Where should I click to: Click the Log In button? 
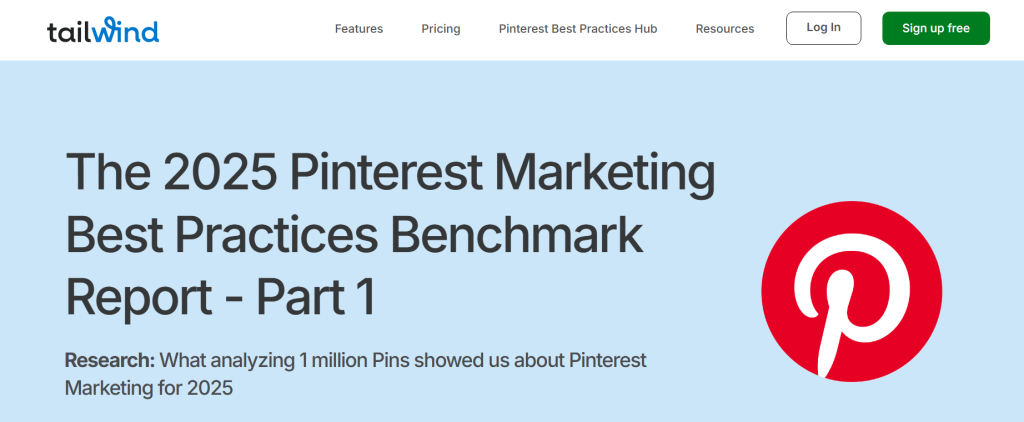[823, 28]
